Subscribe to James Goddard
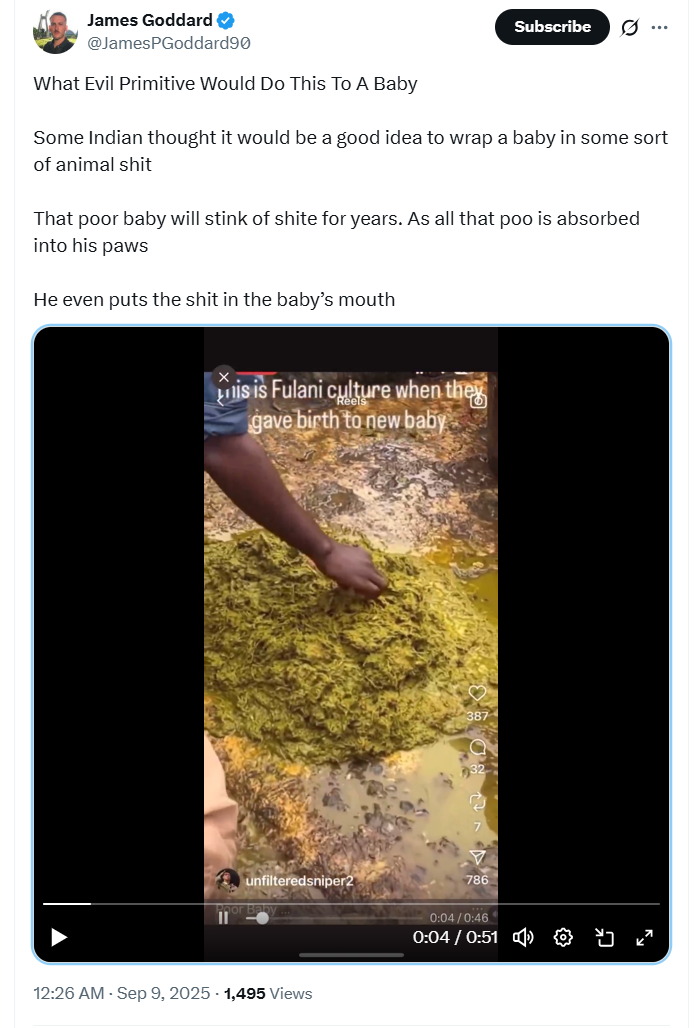Screen dimensions: 694x1028 pyautogui.click(x=552, y=27)
